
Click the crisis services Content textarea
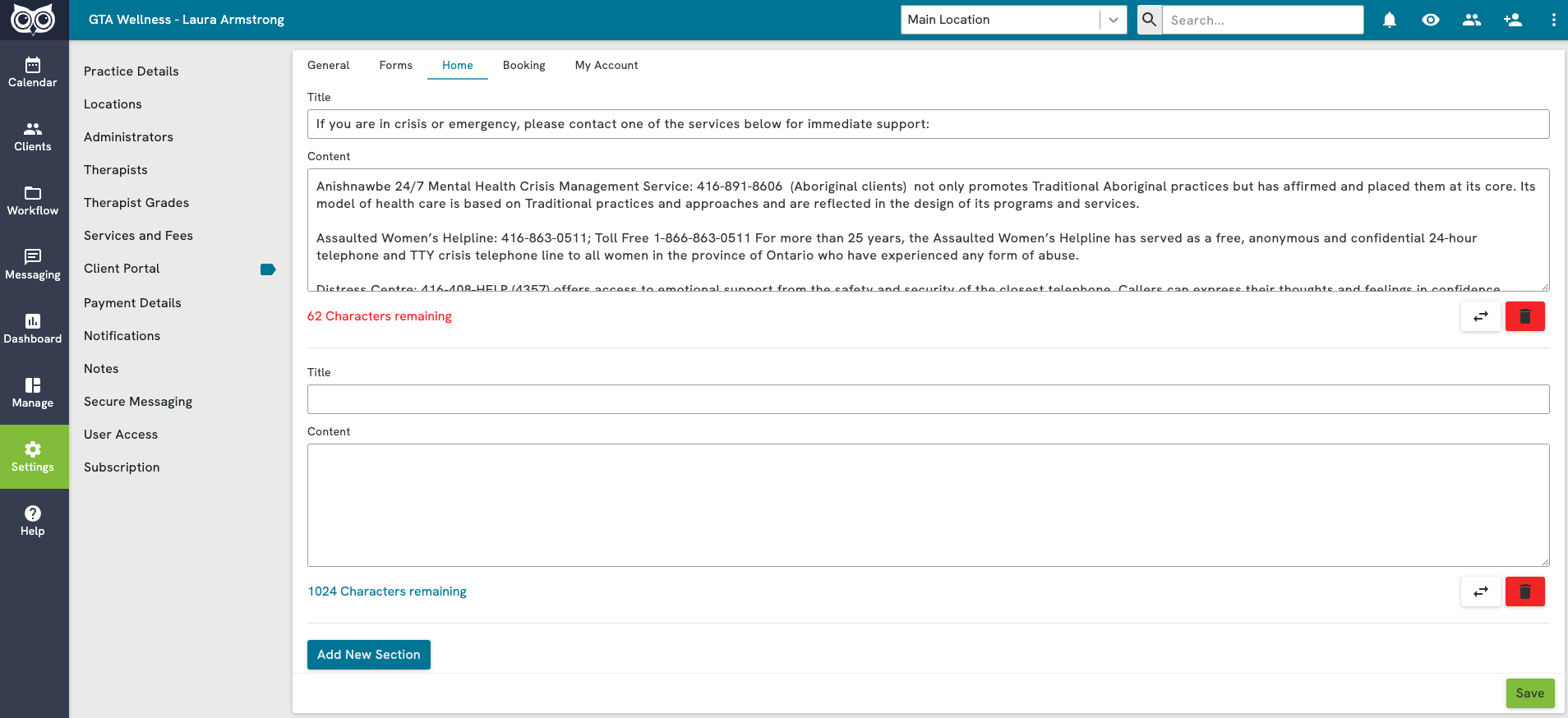[929, 230]
